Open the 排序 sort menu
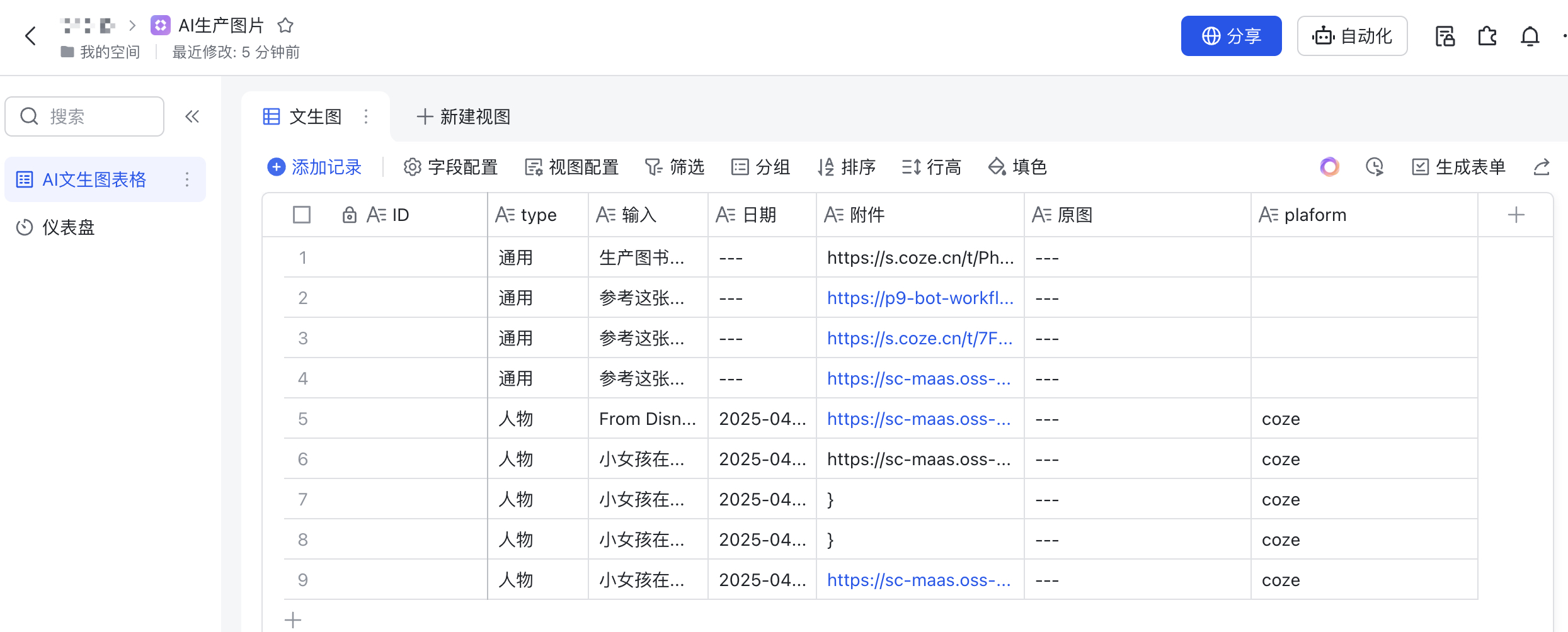 [x=846, y=167]
